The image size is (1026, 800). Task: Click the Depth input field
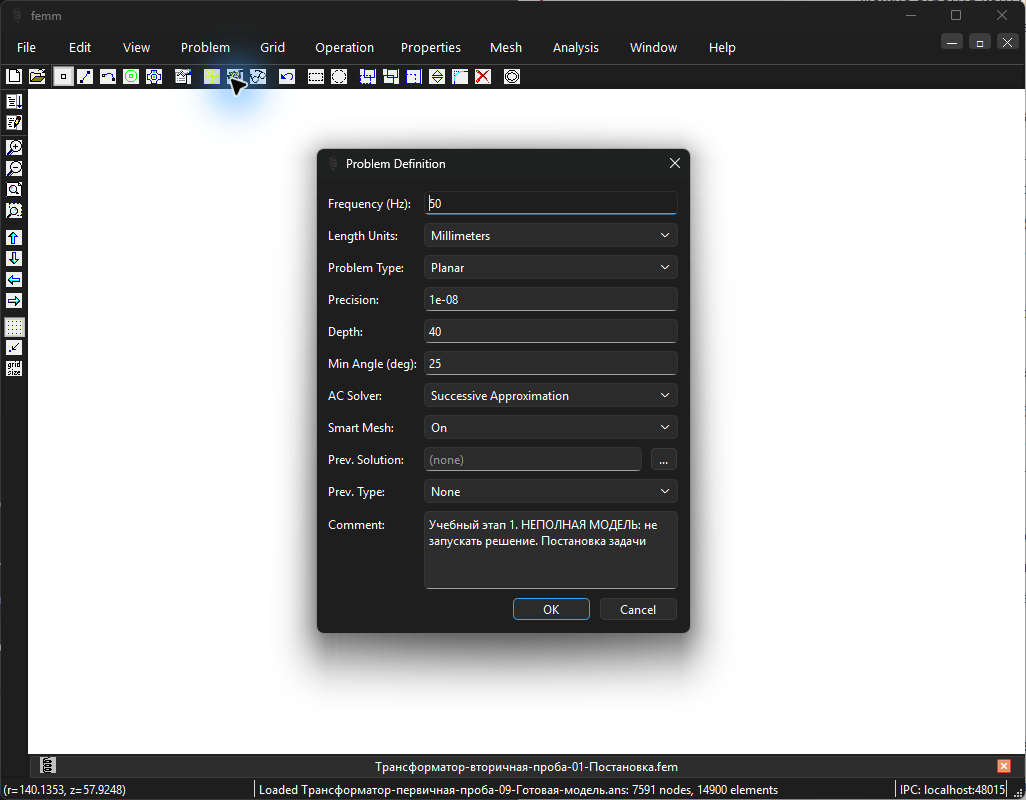[550, 332]
